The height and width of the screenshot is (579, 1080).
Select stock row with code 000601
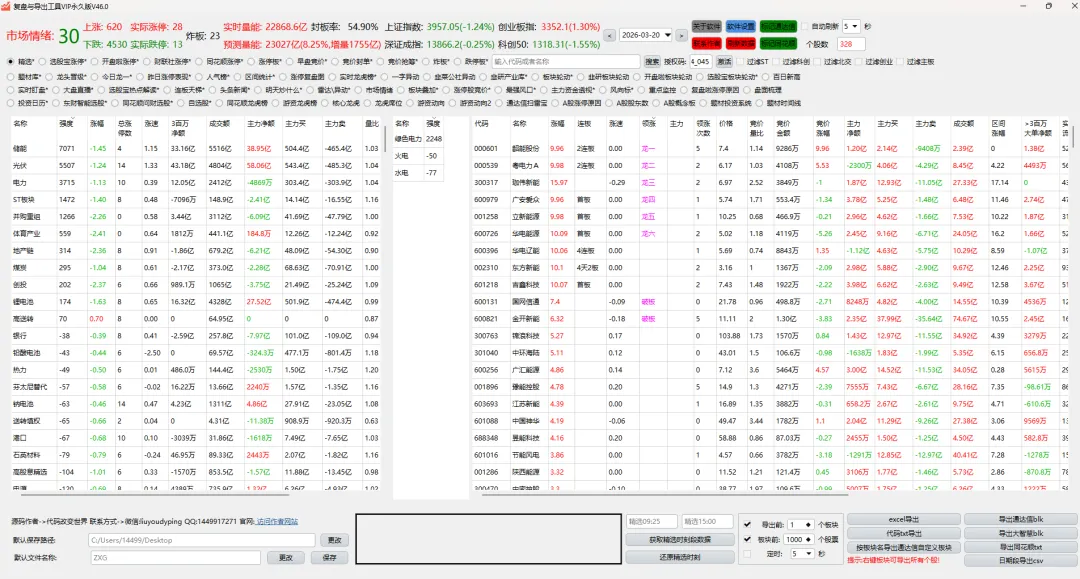click(x=769, y=149)
